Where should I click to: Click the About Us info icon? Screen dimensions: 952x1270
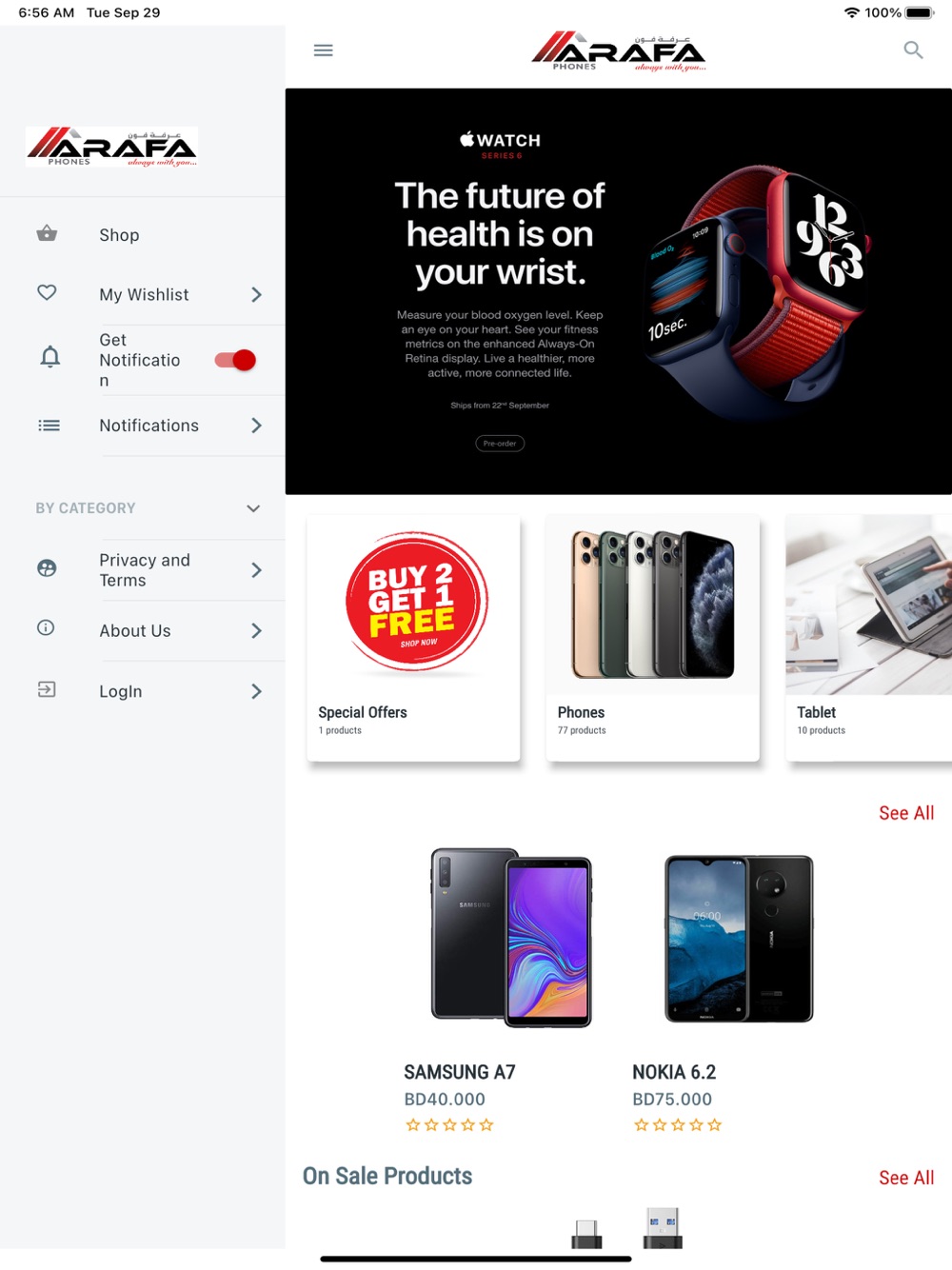(46, 628)
